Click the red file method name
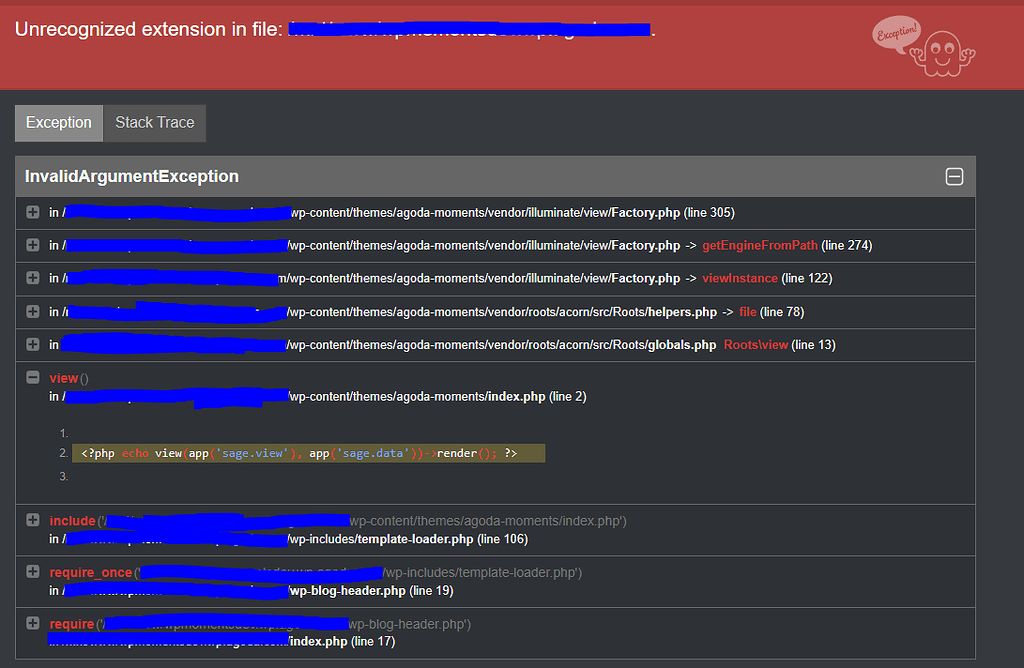The image size is (1024, 668). click(748, 312)
